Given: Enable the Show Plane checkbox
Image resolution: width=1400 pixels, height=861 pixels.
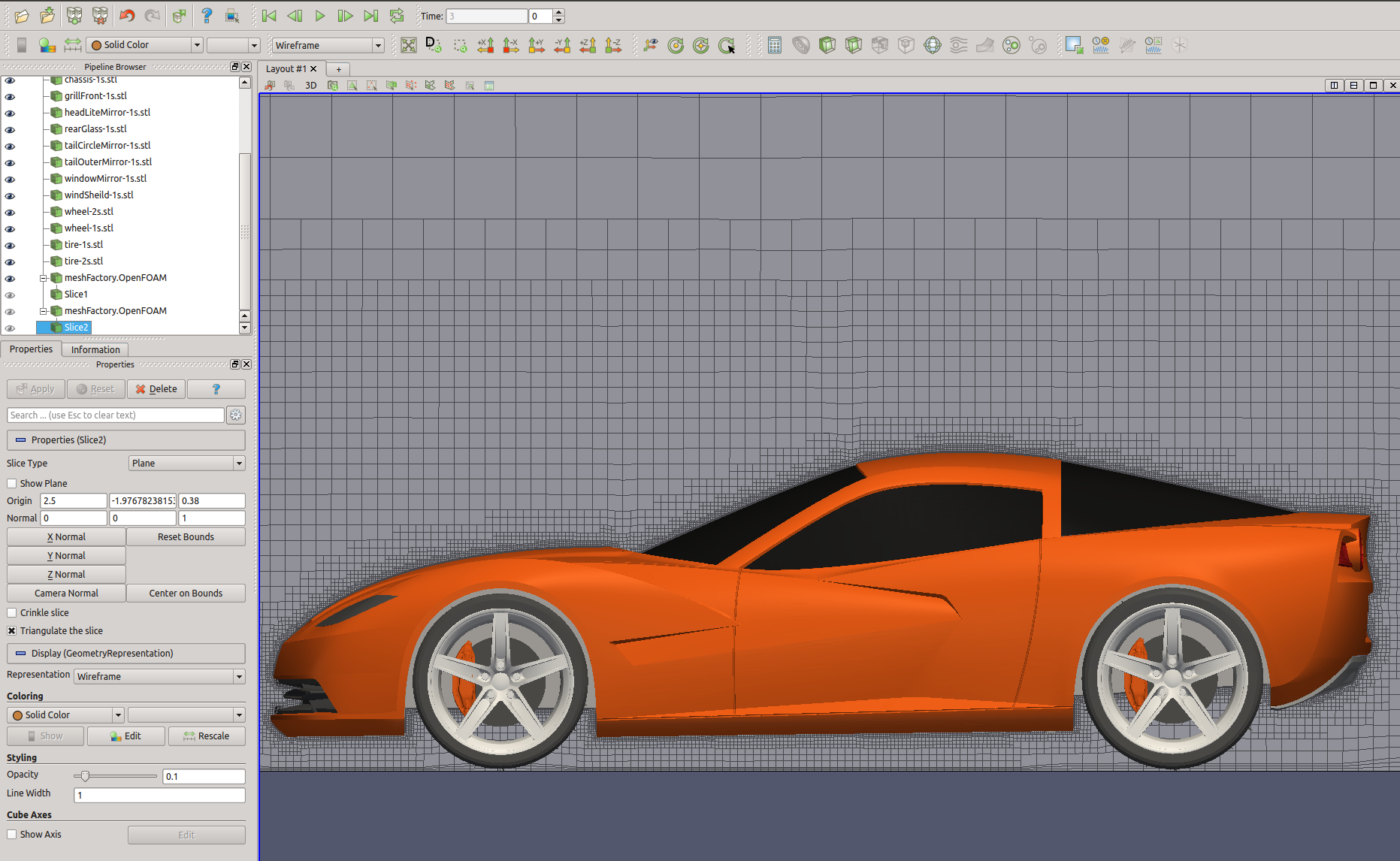Looking at the screenshot, I should coord(12,484).
